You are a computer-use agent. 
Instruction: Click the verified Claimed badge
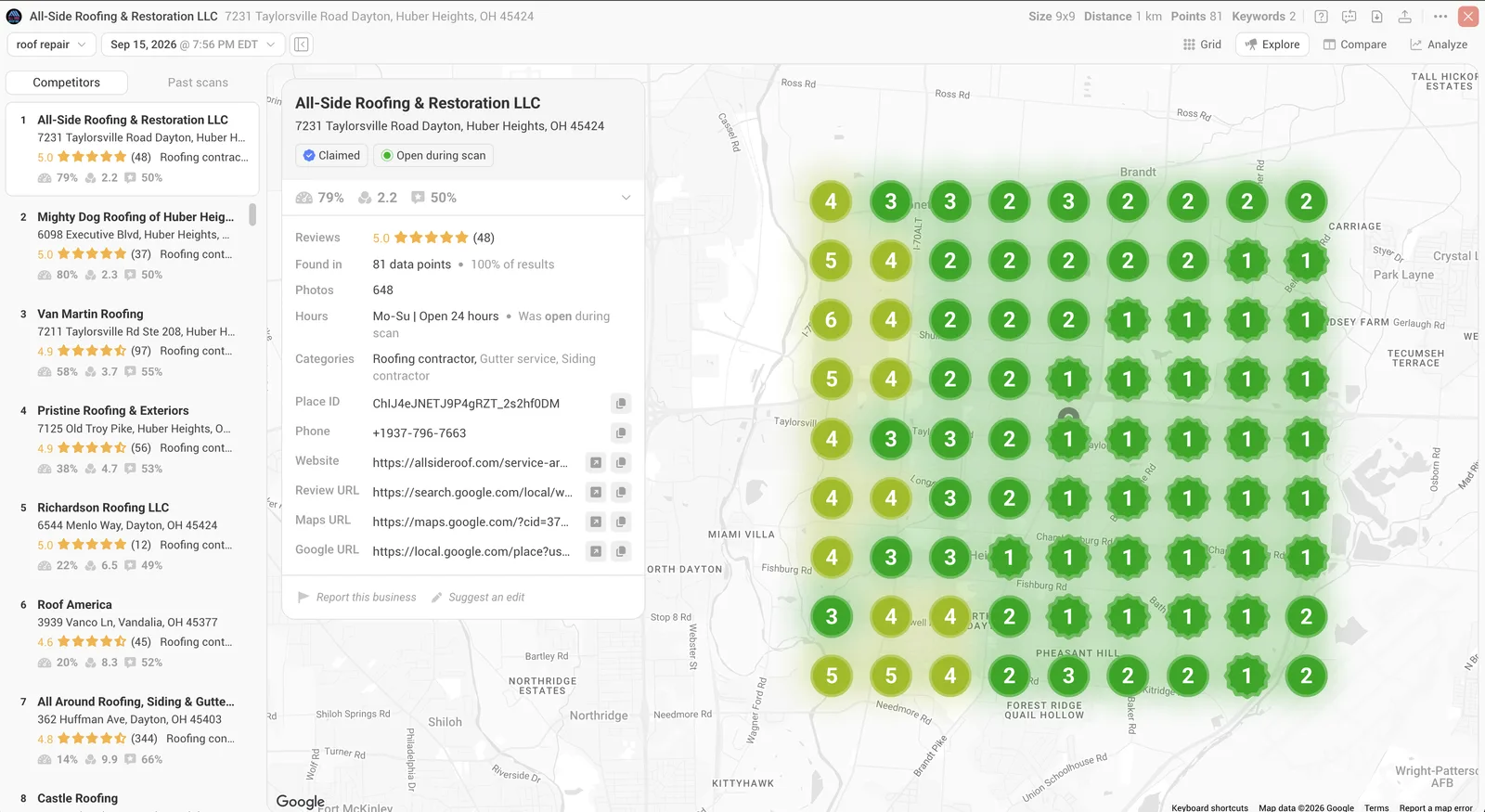point(331,156)
